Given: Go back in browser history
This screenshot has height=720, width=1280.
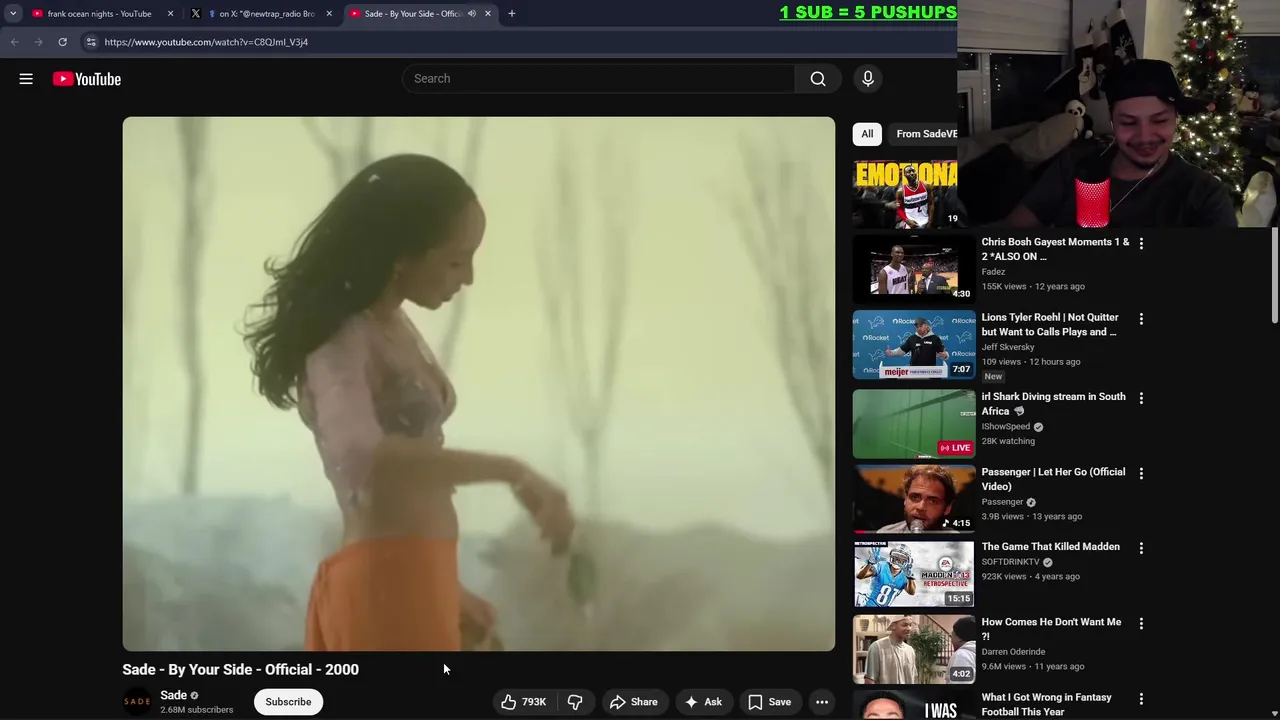Looking at the screenshot, I should tap(14, 42).
